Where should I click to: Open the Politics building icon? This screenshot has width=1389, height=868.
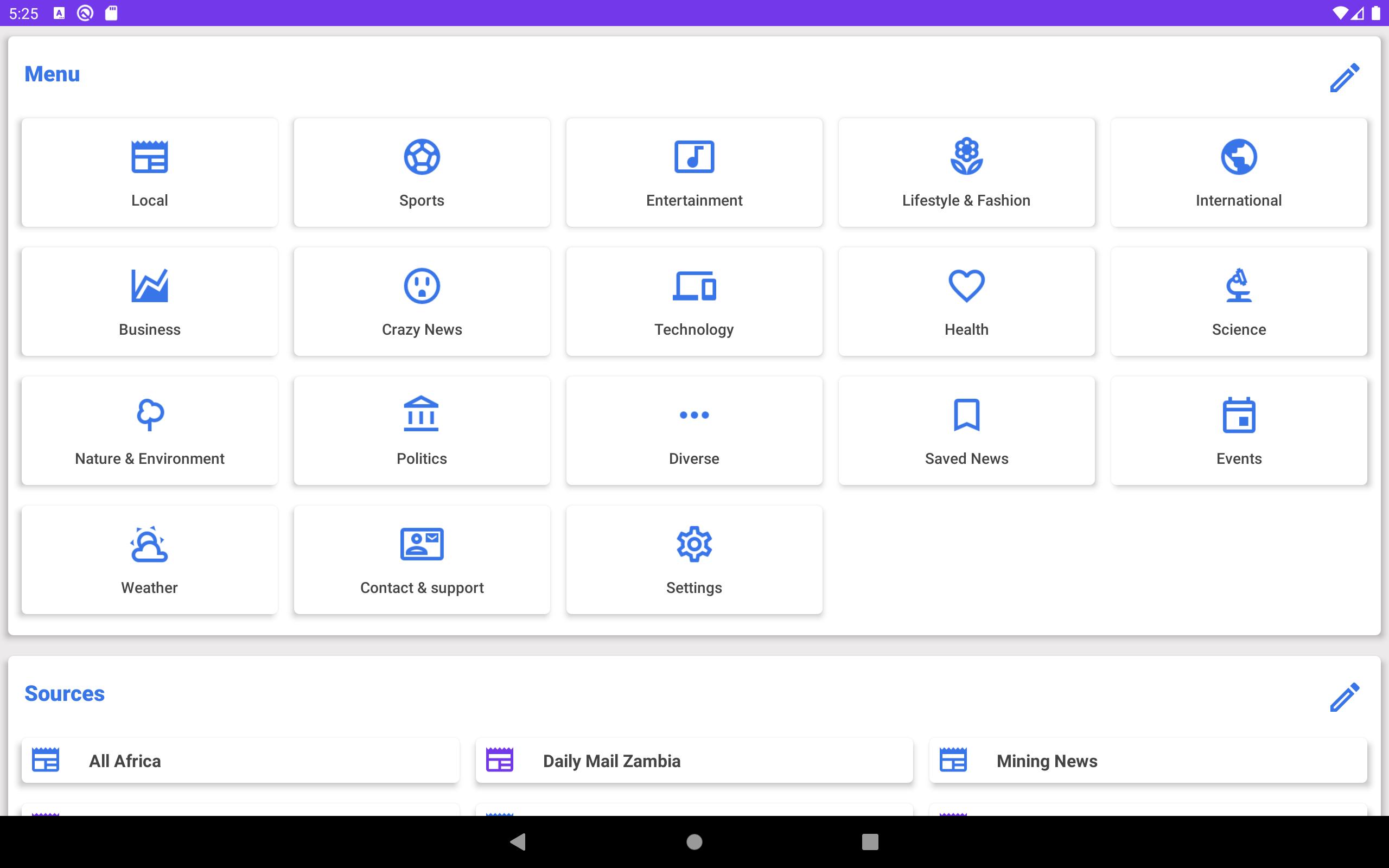pos(422,414)
